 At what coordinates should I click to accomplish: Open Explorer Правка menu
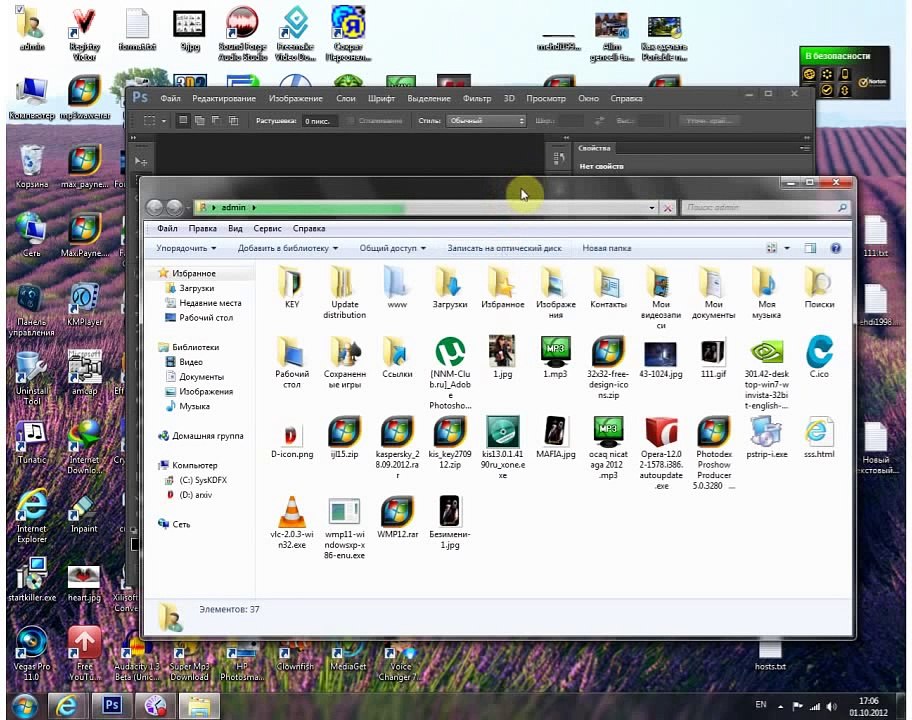(202, 229)
